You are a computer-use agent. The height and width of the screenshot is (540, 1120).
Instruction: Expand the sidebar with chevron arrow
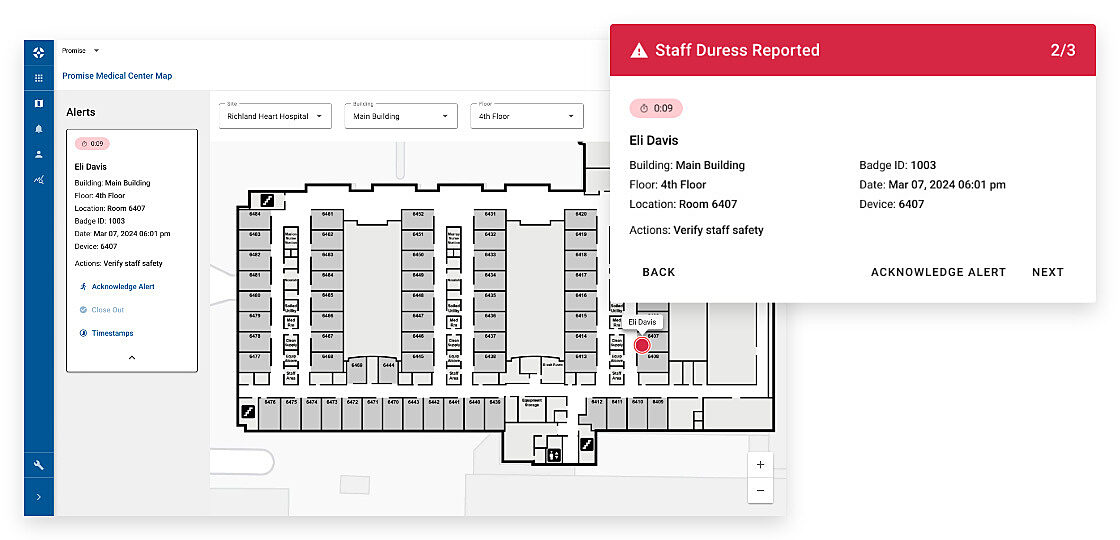pyautogui.click(x=39, y=497)
